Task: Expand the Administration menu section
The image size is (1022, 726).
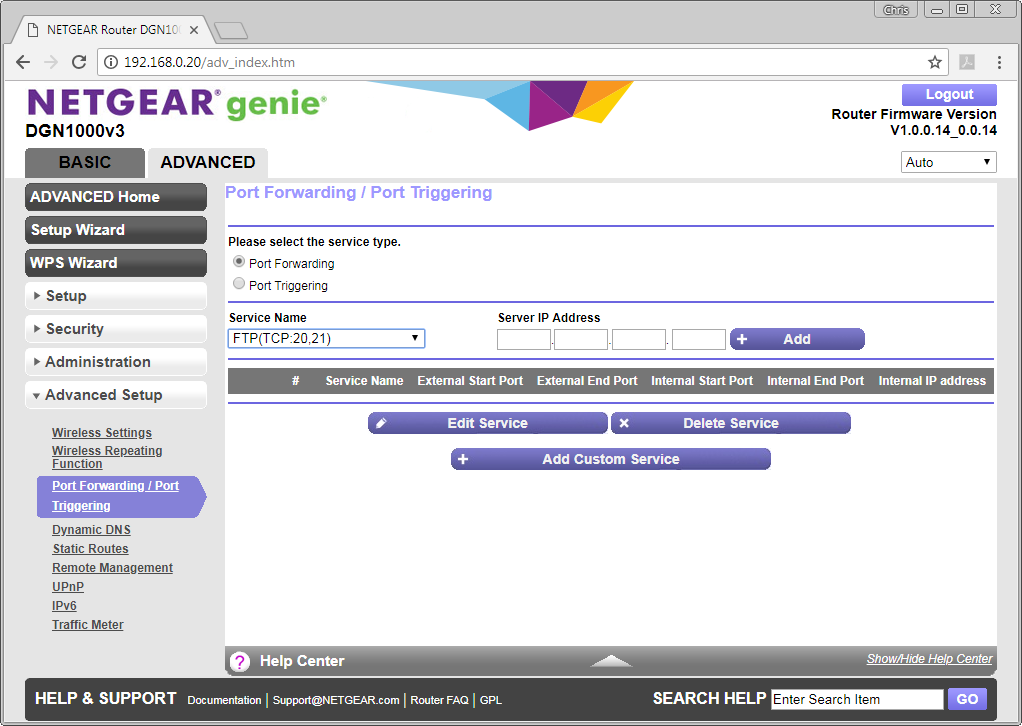Action: point(116,362)
